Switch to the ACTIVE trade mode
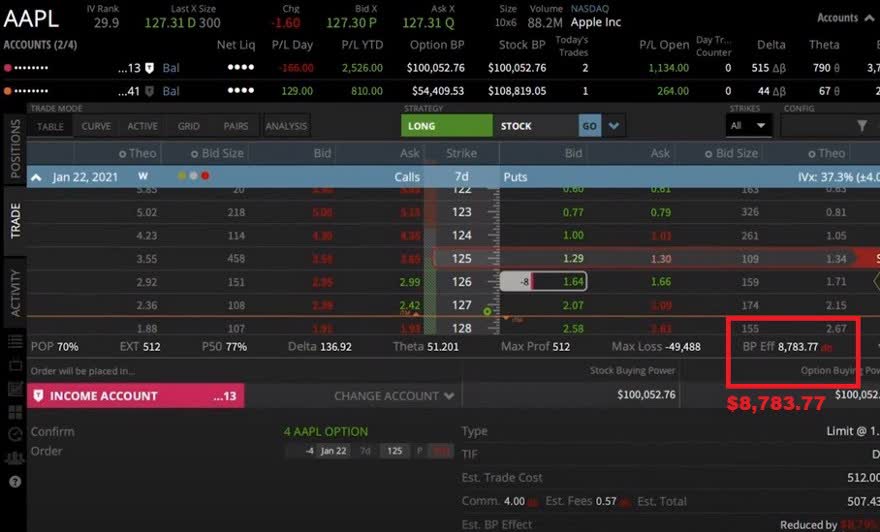880x532 pixels. (x=143, y=126)
